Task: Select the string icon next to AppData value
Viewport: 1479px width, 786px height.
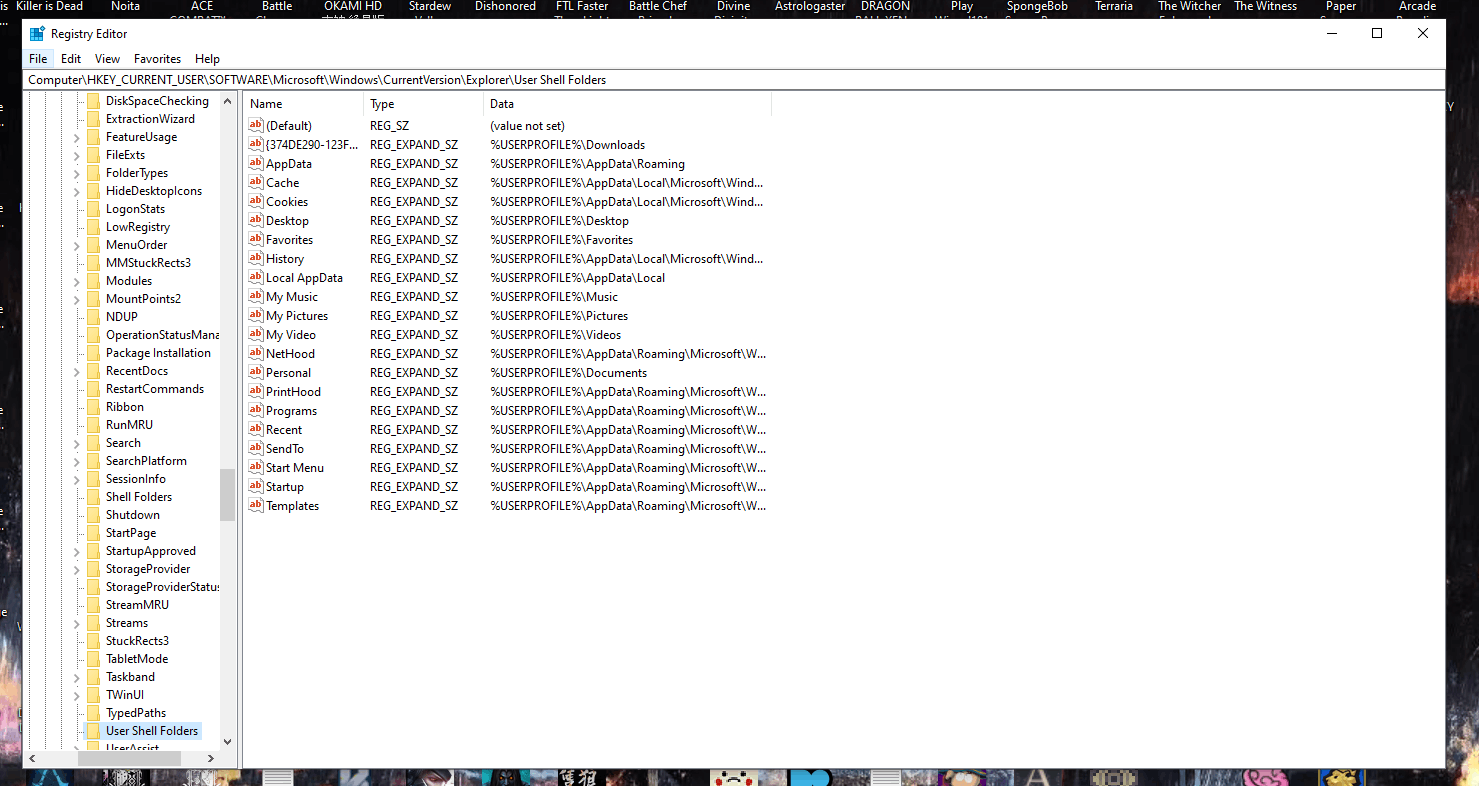Action: point(256,163)
